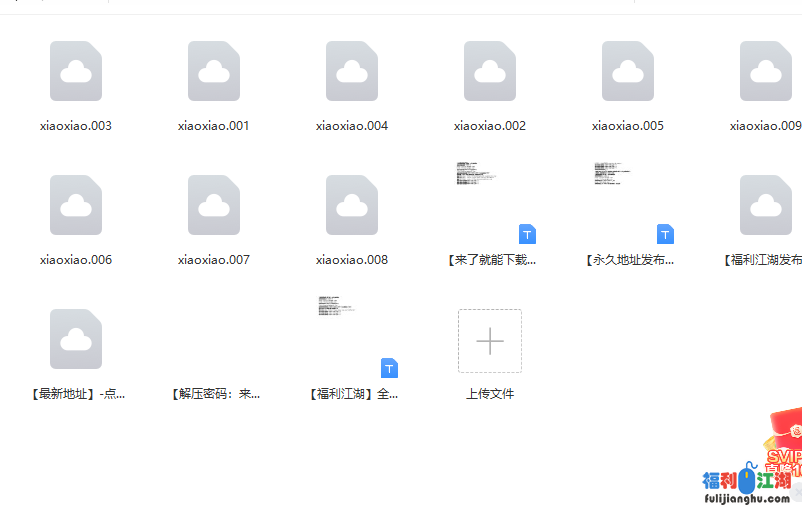Open the xiaoxiao.002 cloud file icon
802x514 pixels.
(x=490, y=71)
